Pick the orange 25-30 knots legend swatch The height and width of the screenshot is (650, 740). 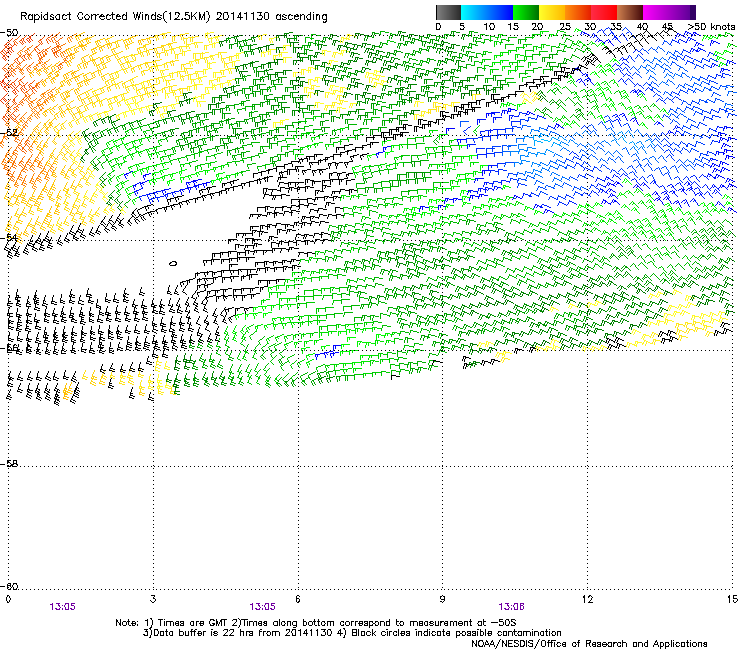(578, 12)
